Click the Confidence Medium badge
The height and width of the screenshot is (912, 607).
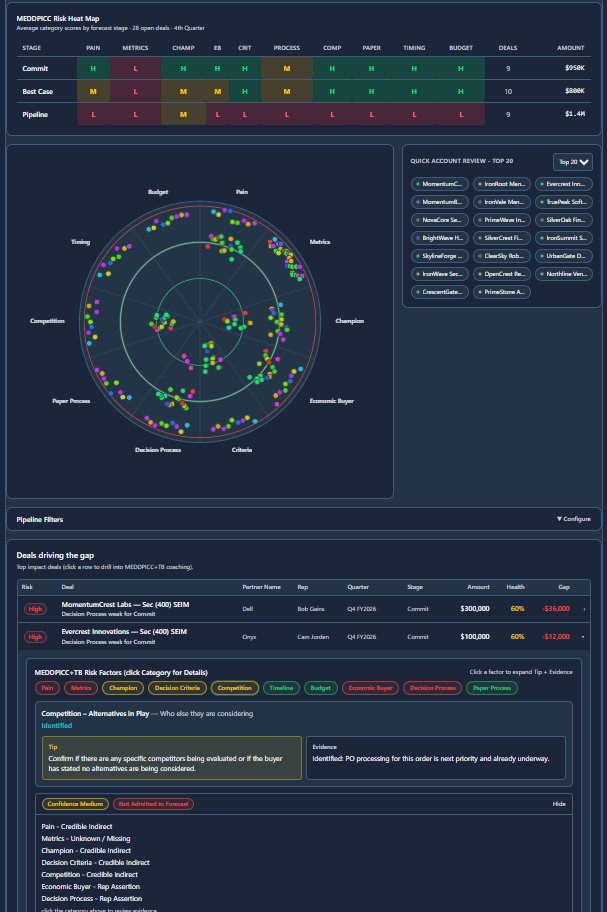[x=74, y=803]
